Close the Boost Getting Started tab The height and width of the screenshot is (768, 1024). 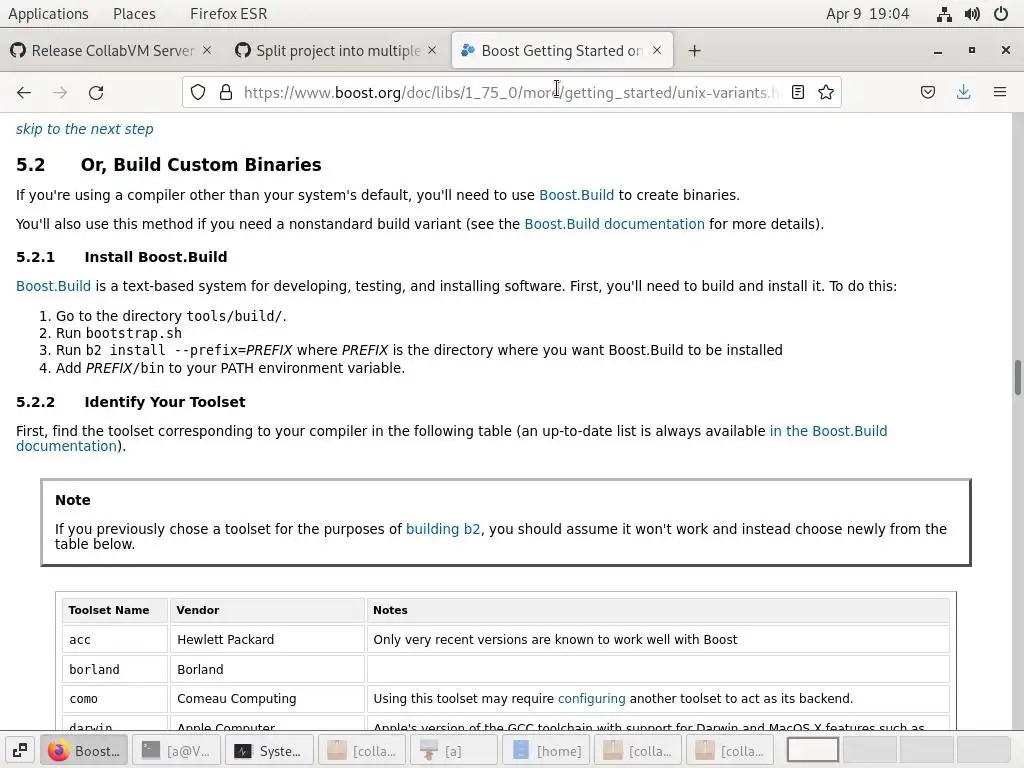click(x=657, y=50)
